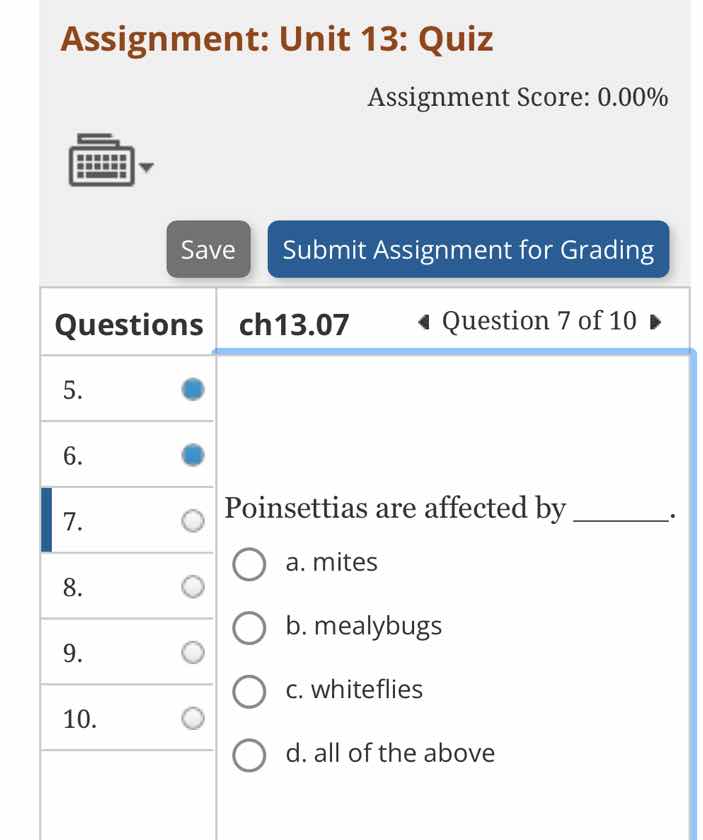The image size is (703, 840).
Task: Click question 8's empty status dot
Action: 193,587
